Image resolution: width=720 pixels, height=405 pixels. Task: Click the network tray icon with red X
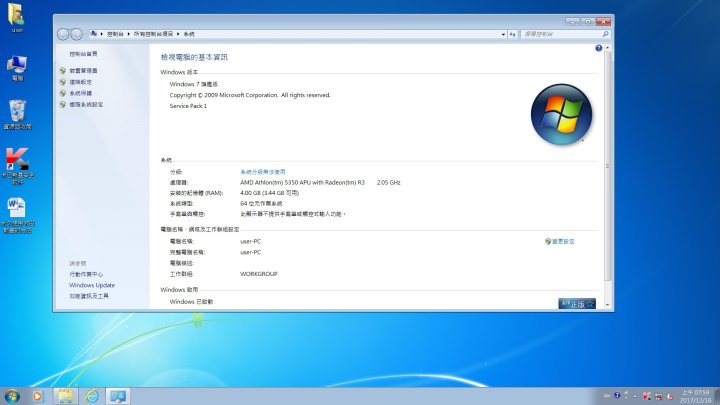coord(658,396)
